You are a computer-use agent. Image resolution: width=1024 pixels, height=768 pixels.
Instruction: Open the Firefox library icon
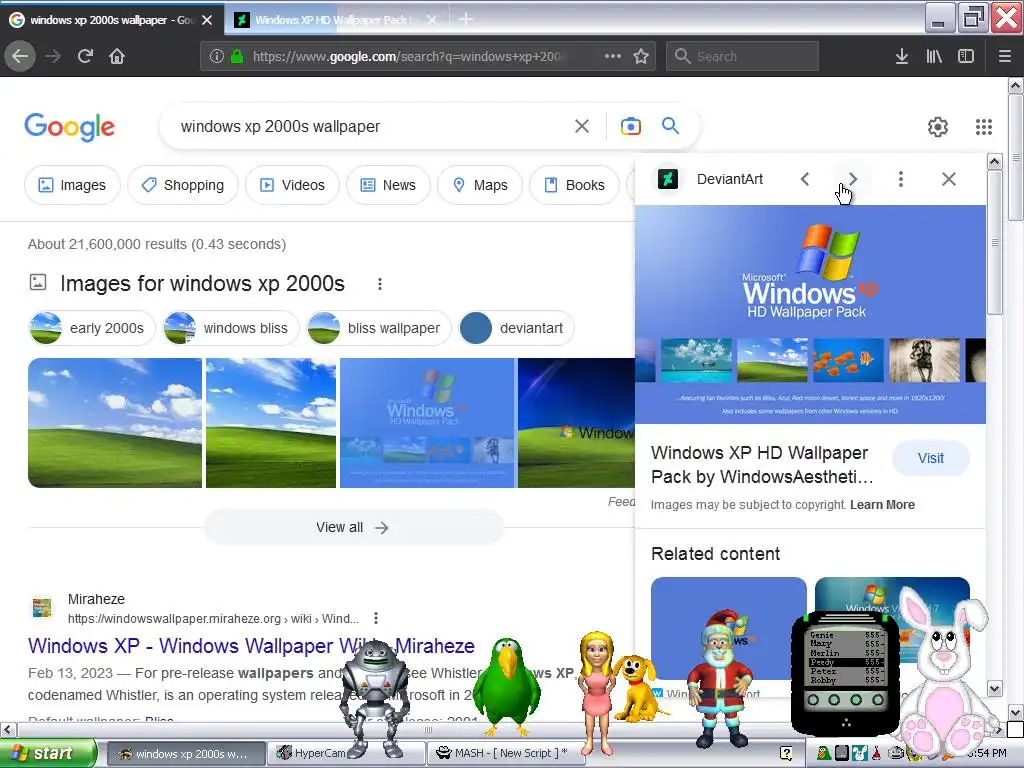[934, 56]
